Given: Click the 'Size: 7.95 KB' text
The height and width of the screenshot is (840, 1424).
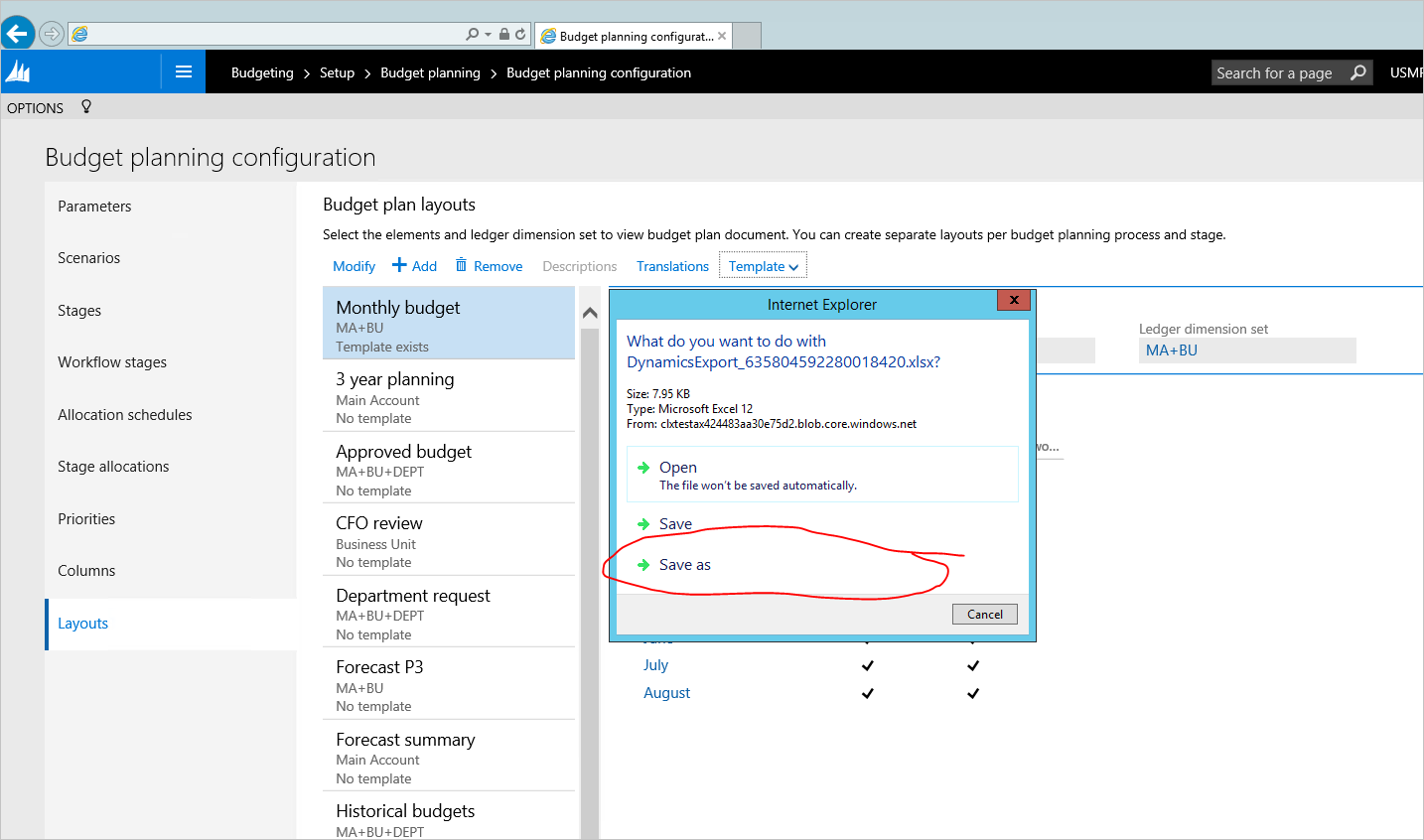Looking at the screenshot, I should [658, 394].
